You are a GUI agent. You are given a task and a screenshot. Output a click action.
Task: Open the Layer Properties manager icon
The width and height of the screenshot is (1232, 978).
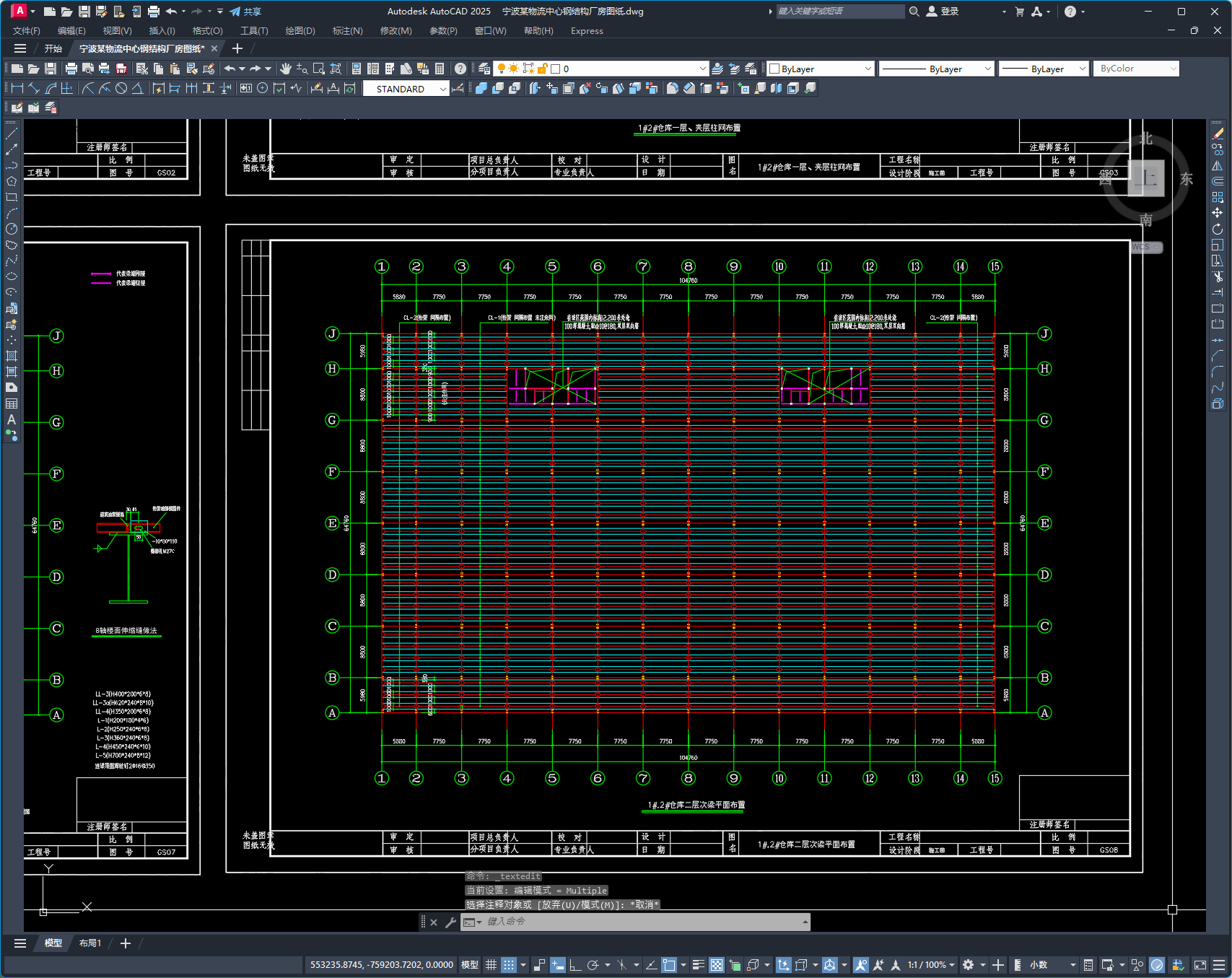pyautogui.click(x=484, y=69)
